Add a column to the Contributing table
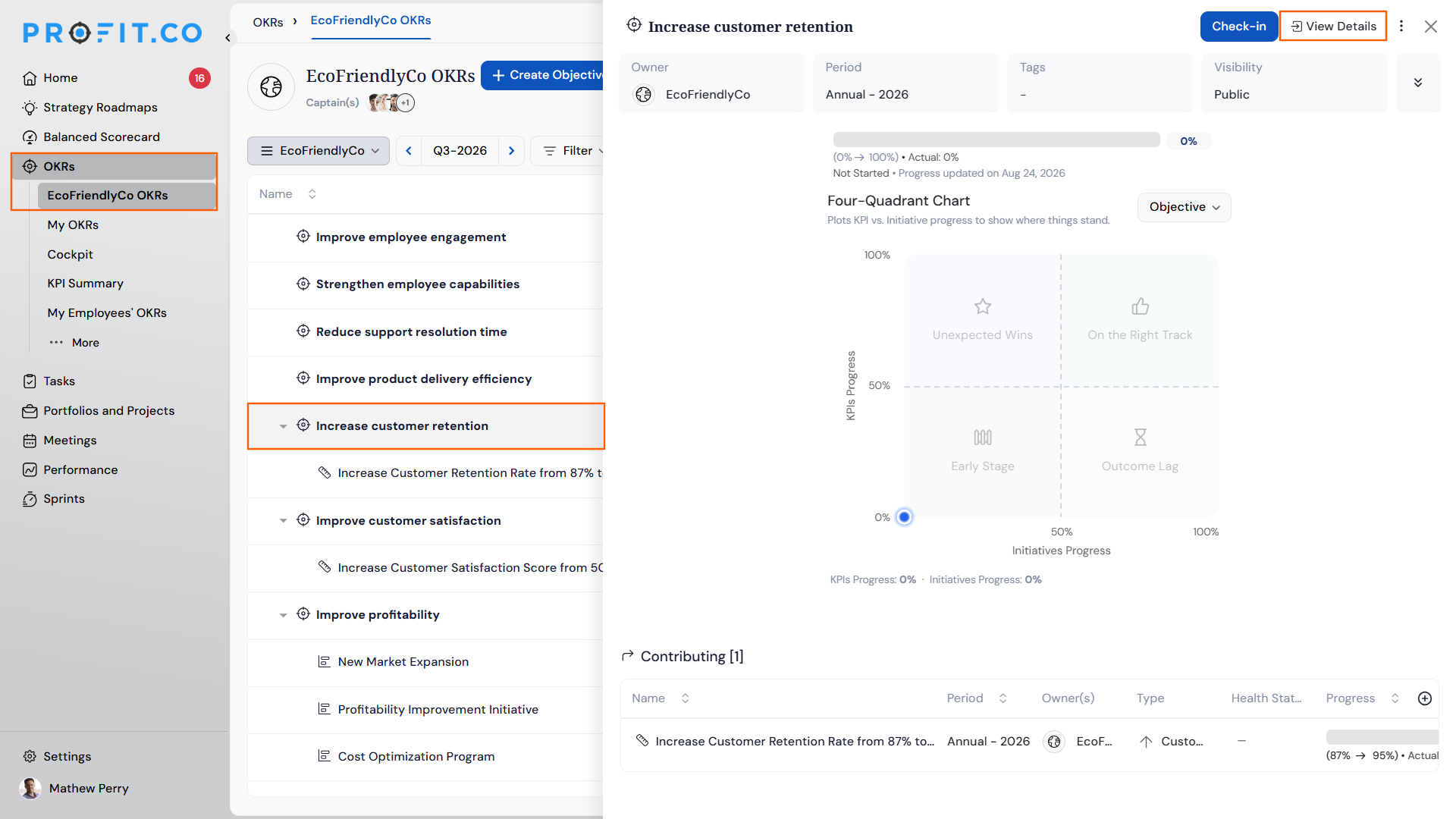1456x819 pixels. click(x=1425, y=698)
